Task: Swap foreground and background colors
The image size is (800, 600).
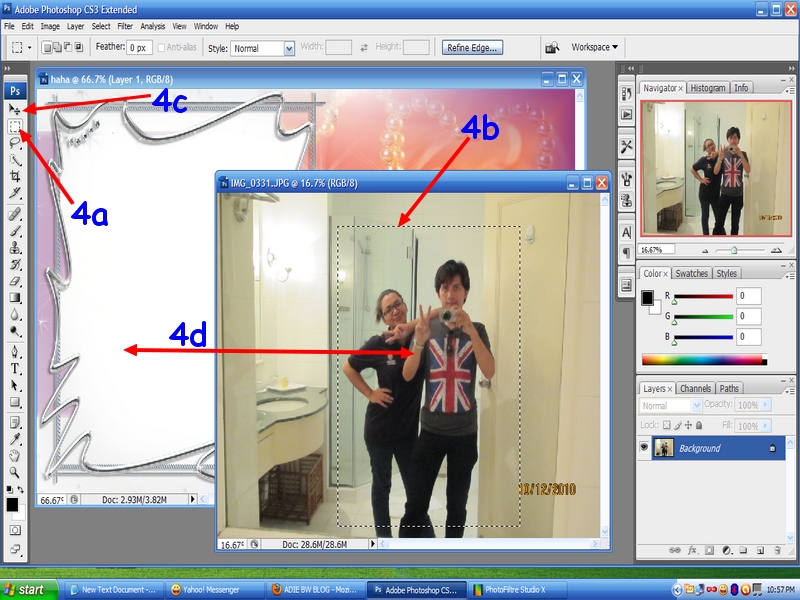Action: point(20,490)
